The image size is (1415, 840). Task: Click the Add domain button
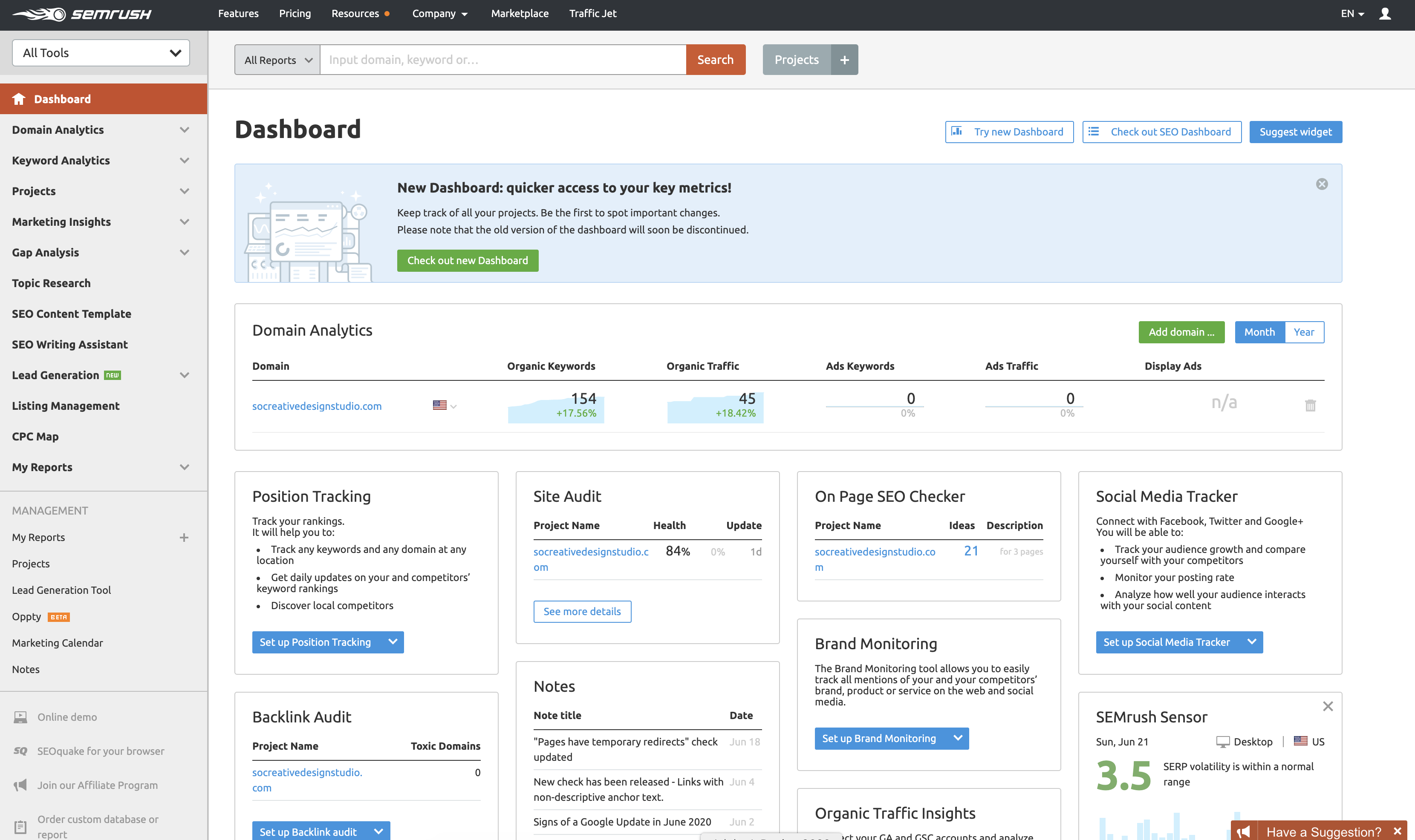1181,332
